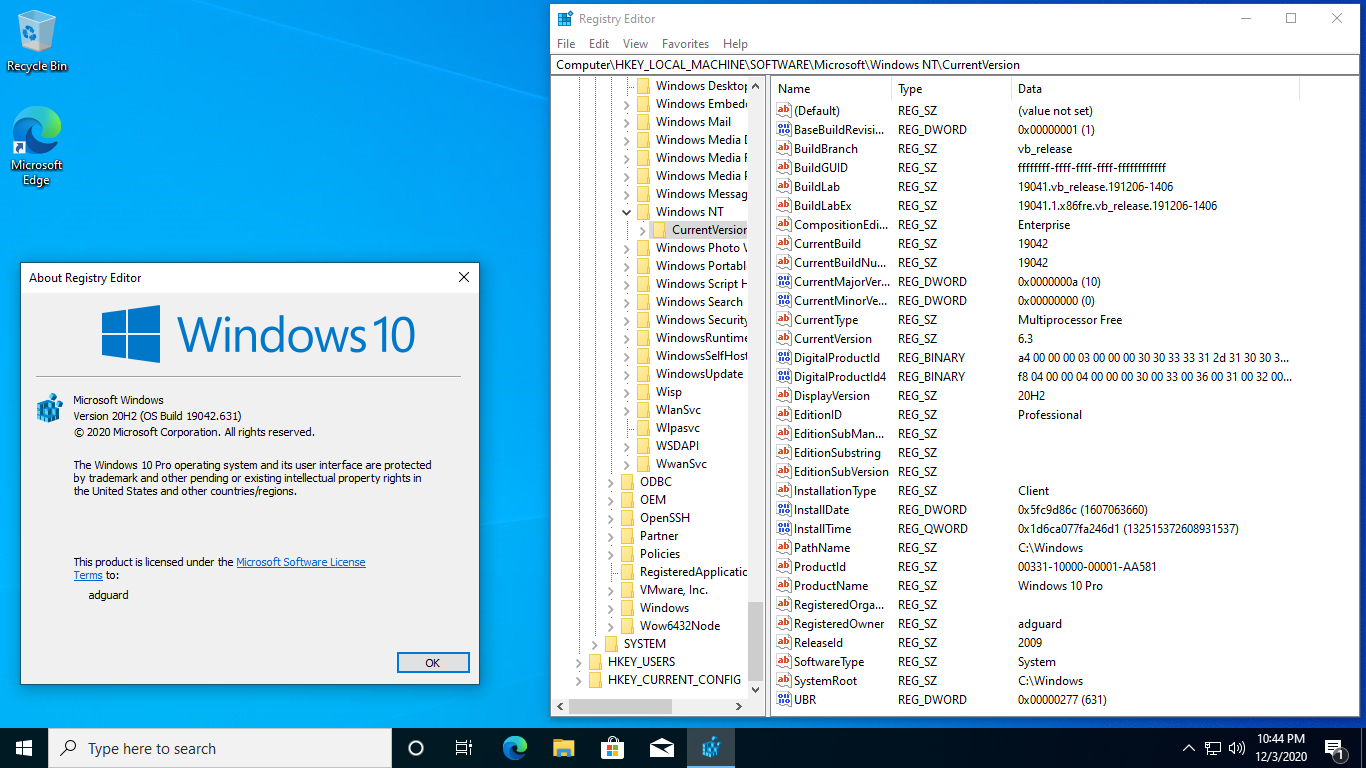Select the DisplayVersion value name

[x=832, y=395]
